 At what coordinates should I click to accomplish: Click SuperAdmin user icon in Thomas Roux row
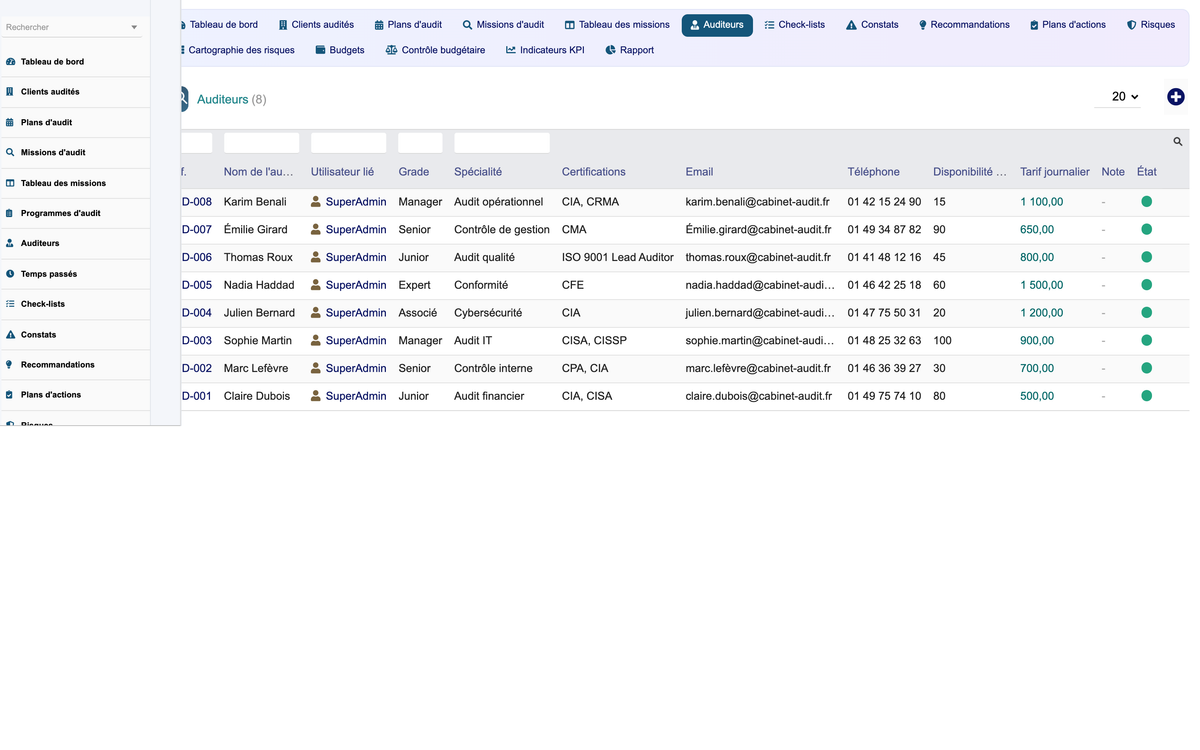tap(316, 257)
